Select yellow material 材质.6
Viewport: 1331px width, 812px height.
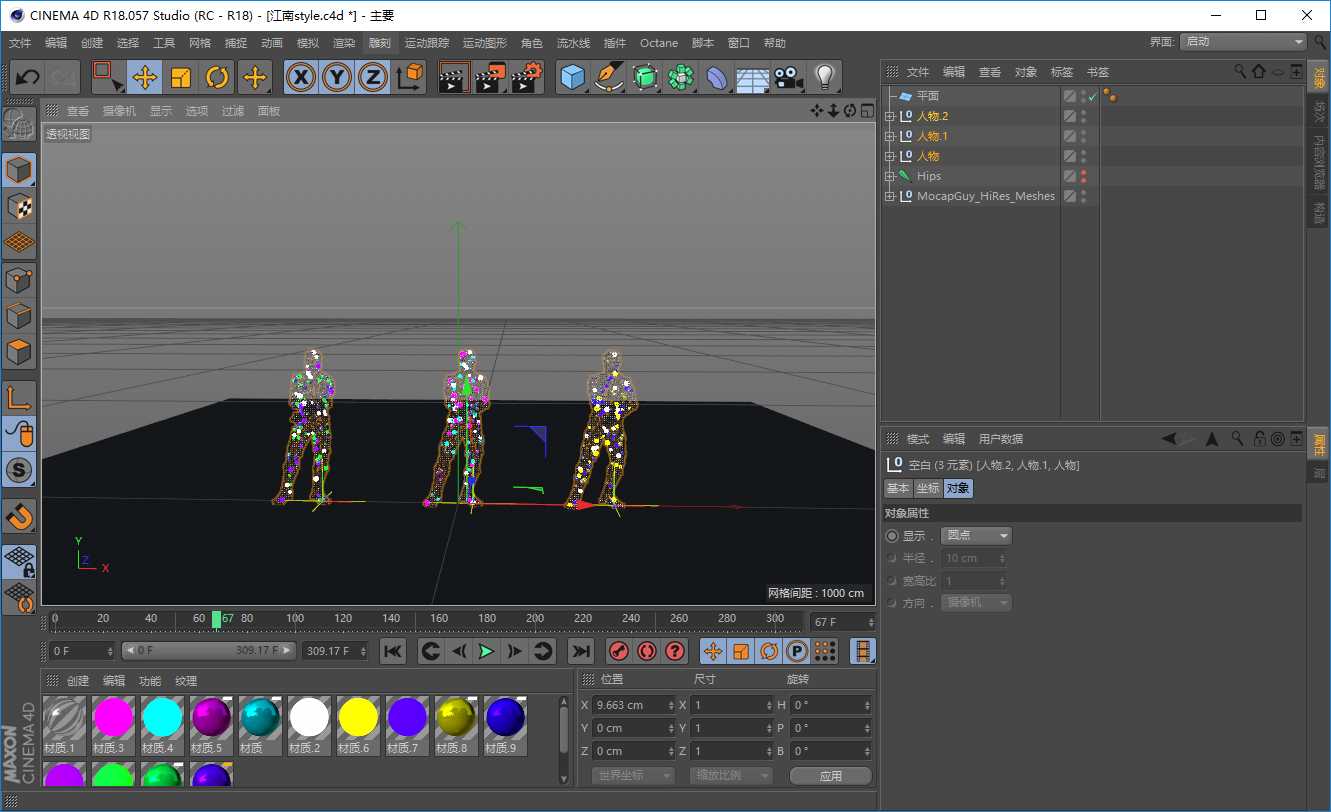coord(358,725)
